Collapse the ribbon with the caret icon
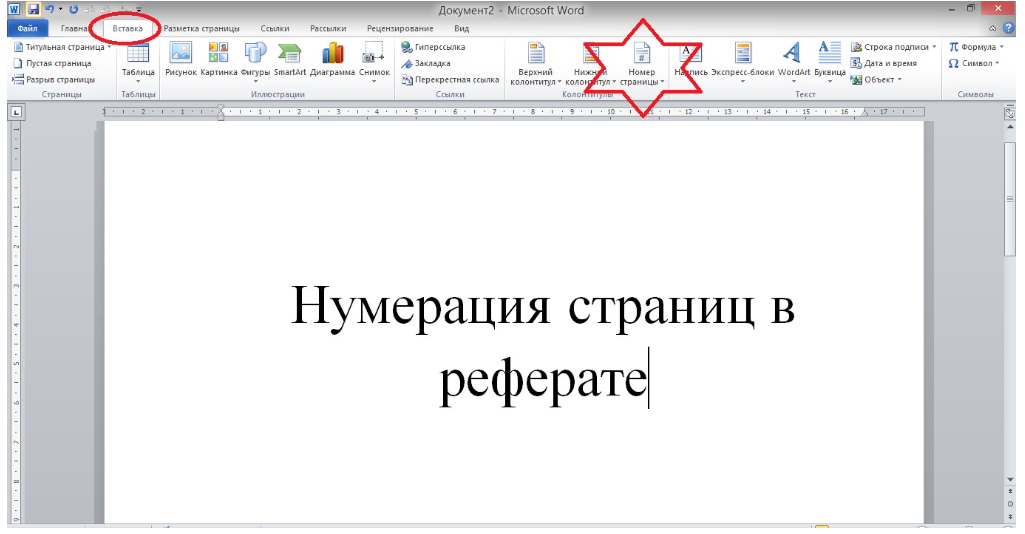 [993, 28]
